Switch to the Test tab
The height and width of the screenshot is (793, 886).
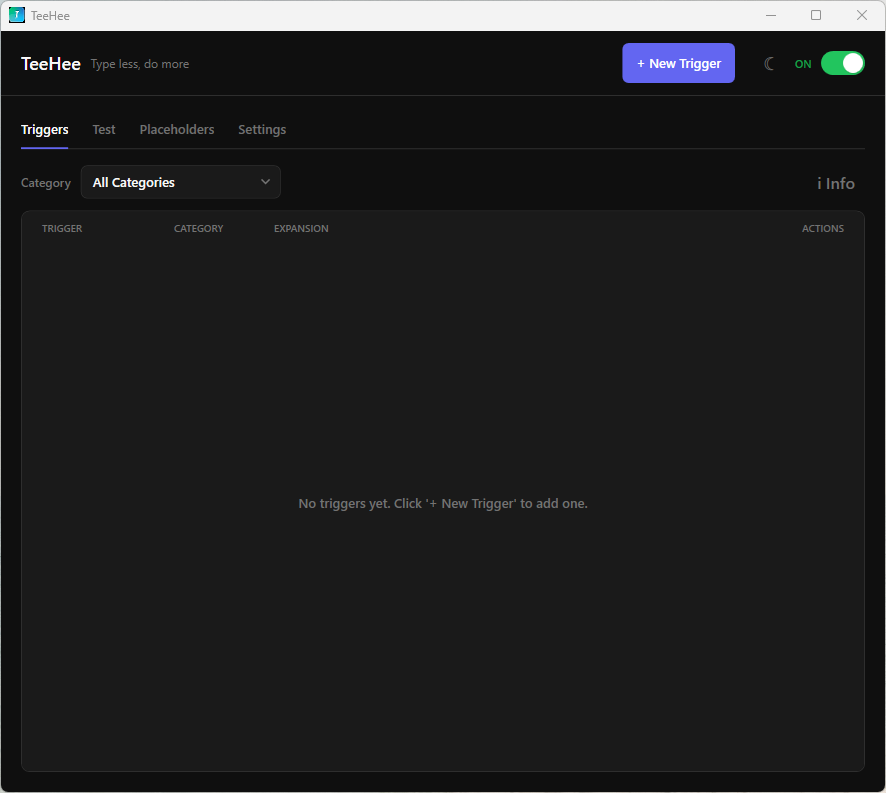pyautogui.click(x=103, y=129)
